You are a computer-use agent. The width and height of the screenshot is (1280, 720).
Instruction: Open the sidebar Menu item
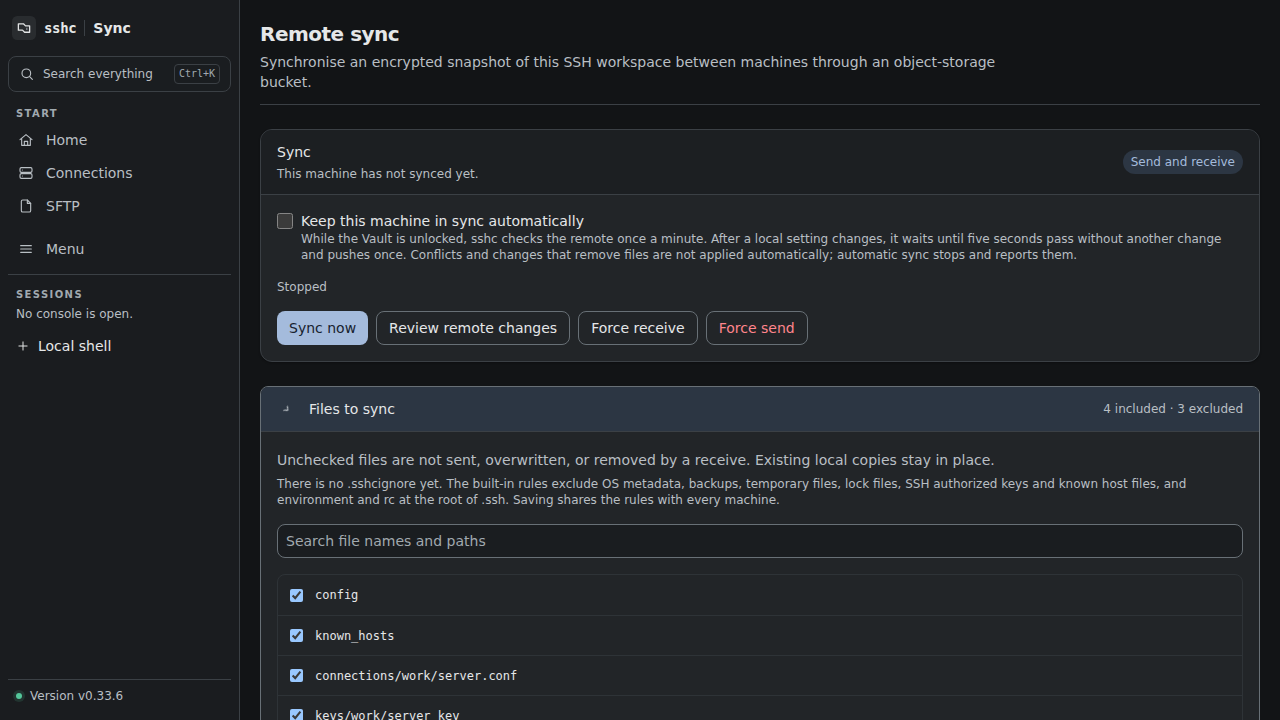pos(119,249)
